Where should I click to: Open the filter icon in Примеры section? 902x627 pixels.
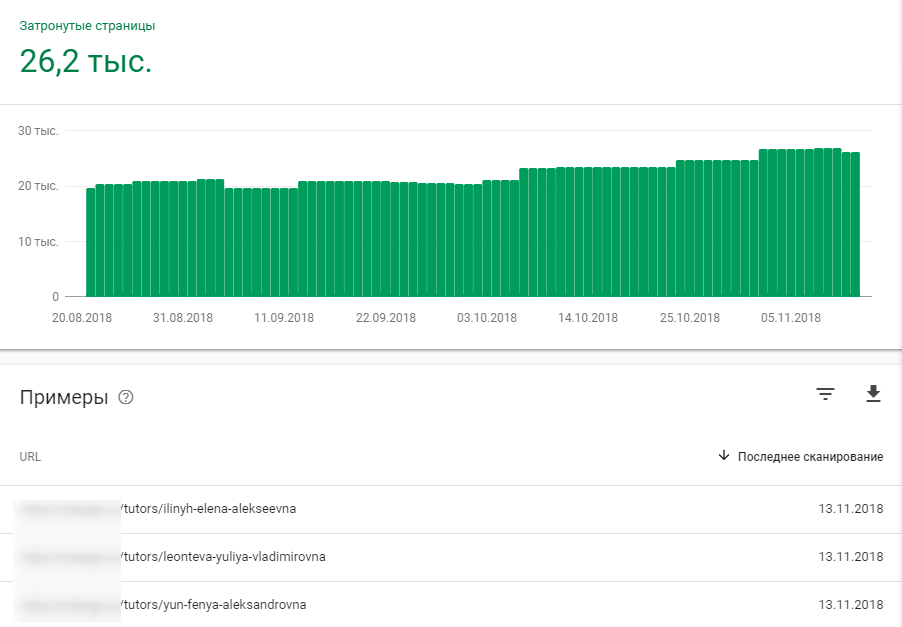825,394
